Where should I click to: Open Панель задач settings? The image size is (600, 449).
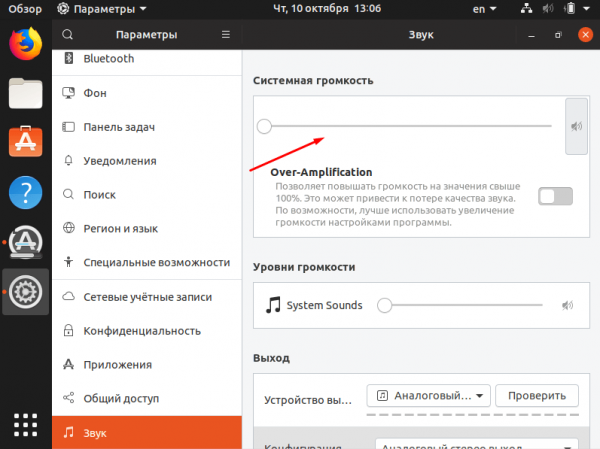click(x=147, y=127)
